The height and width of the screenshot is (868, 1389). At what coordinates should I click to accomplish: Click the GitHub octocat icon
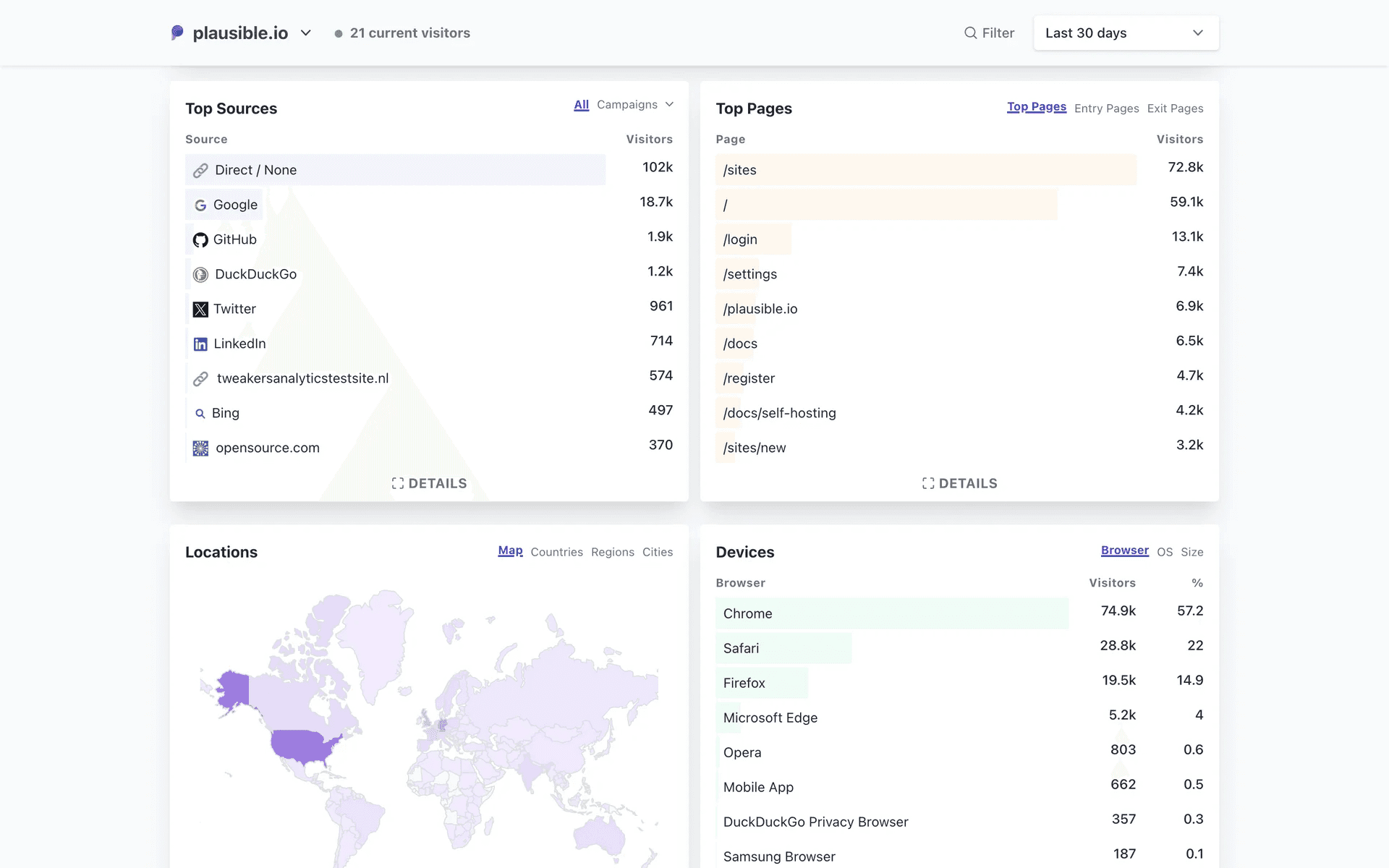click(200, 240)
